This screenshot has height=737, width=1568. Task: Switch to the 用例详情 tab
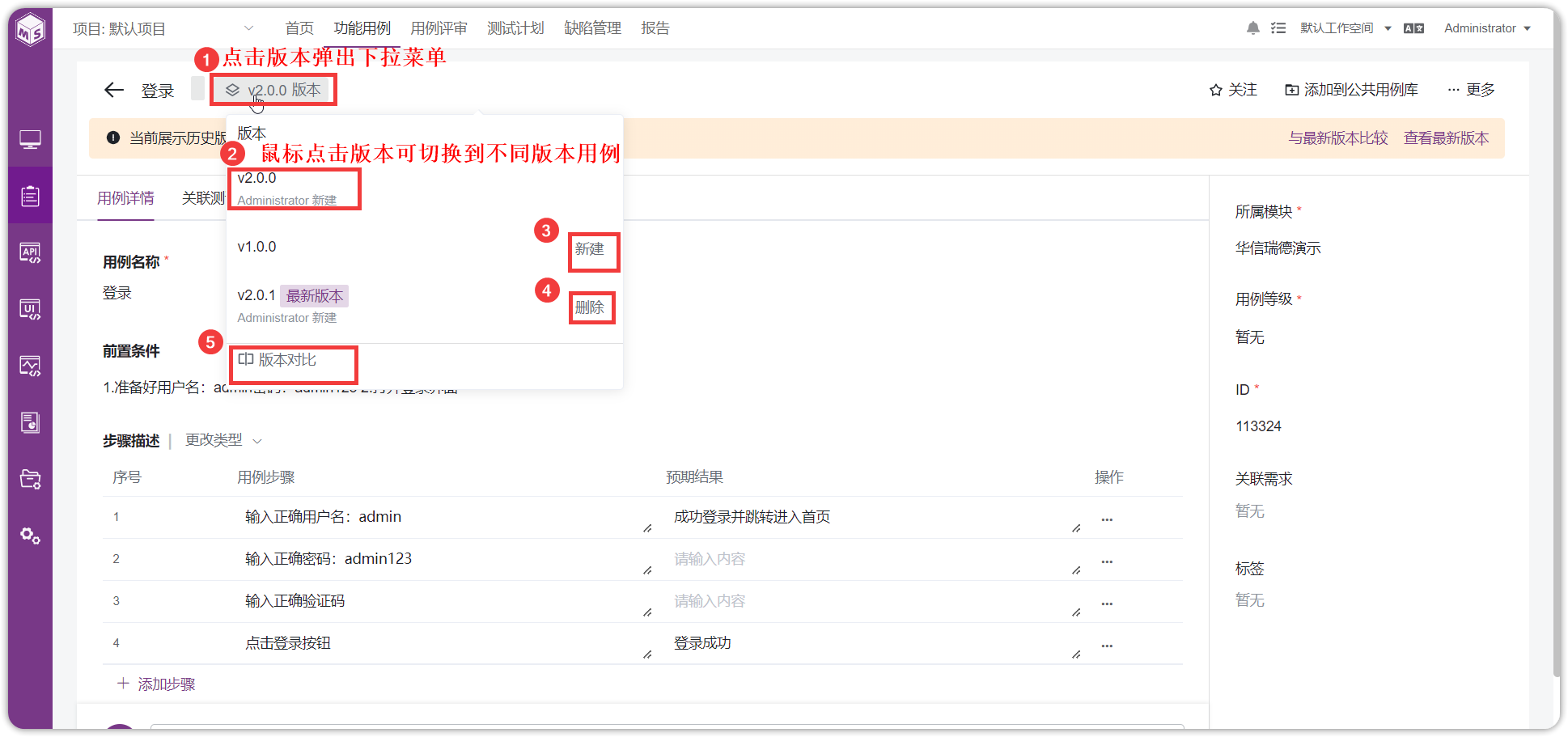(125, 198)
